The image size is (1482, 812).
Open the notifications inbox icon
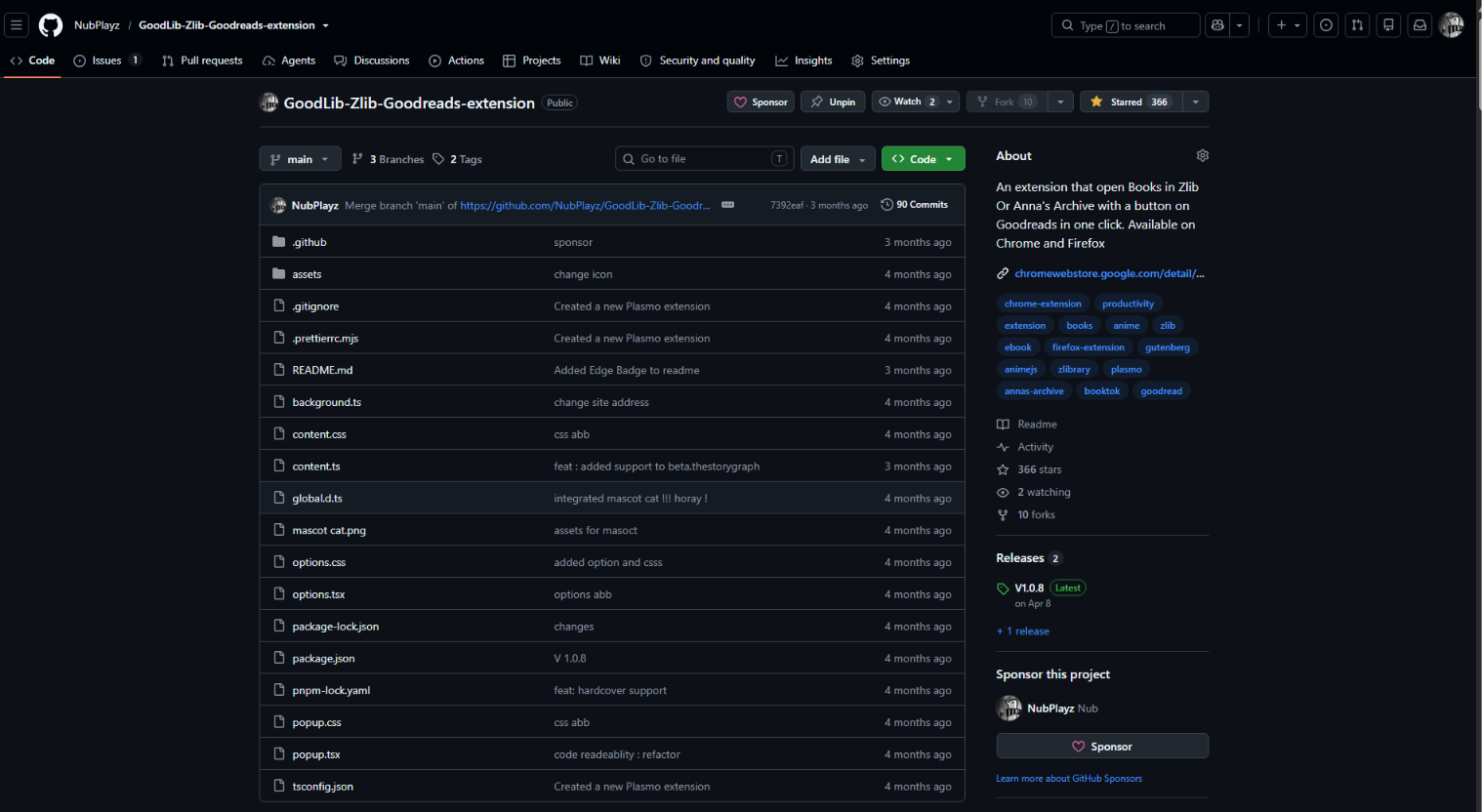pyautogui.click(x=1420, y=25)
